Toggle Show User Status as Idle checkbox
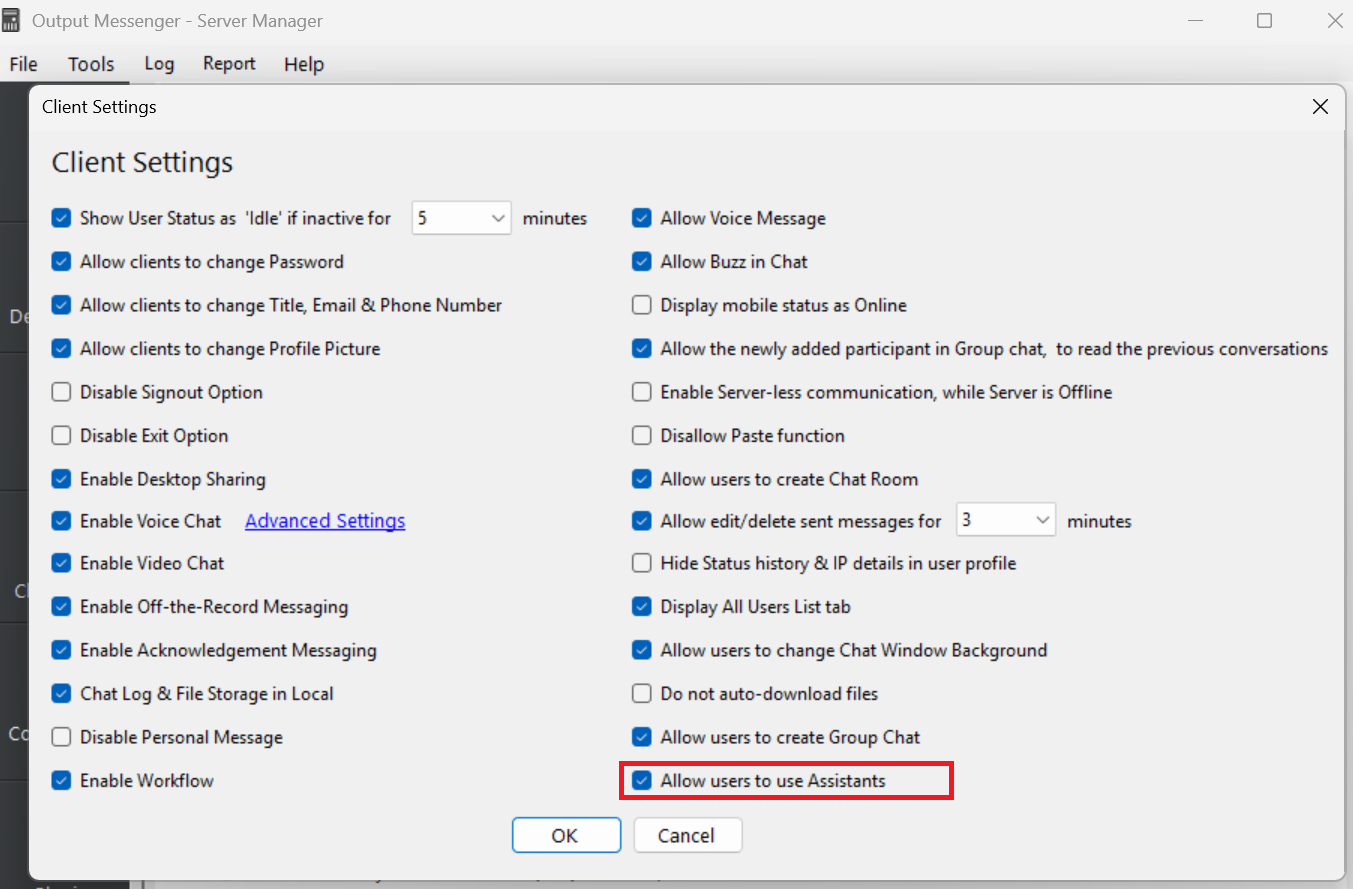The image size is (1353, 889). click(62, 218)
